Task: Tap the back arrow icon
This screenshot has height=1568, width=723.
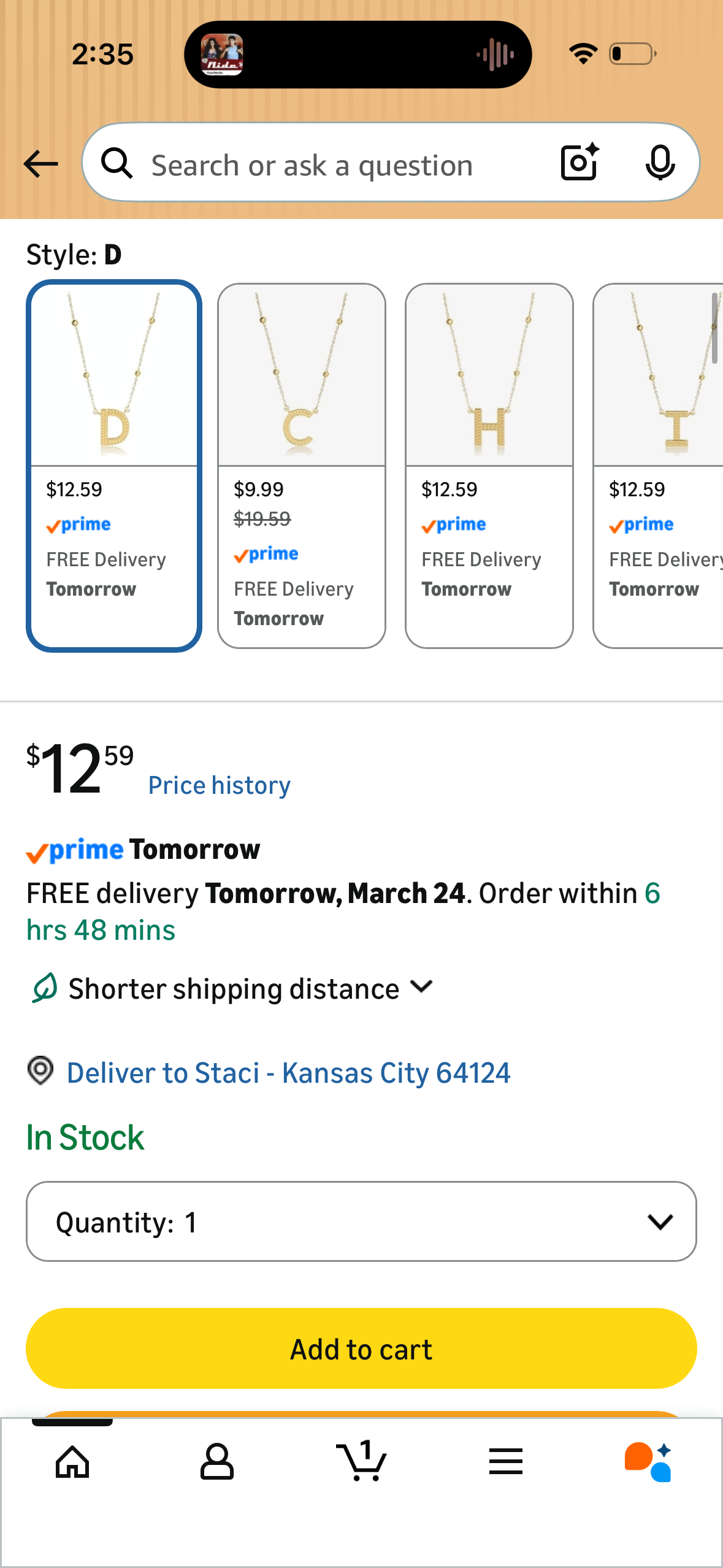Action: point(40,164)
